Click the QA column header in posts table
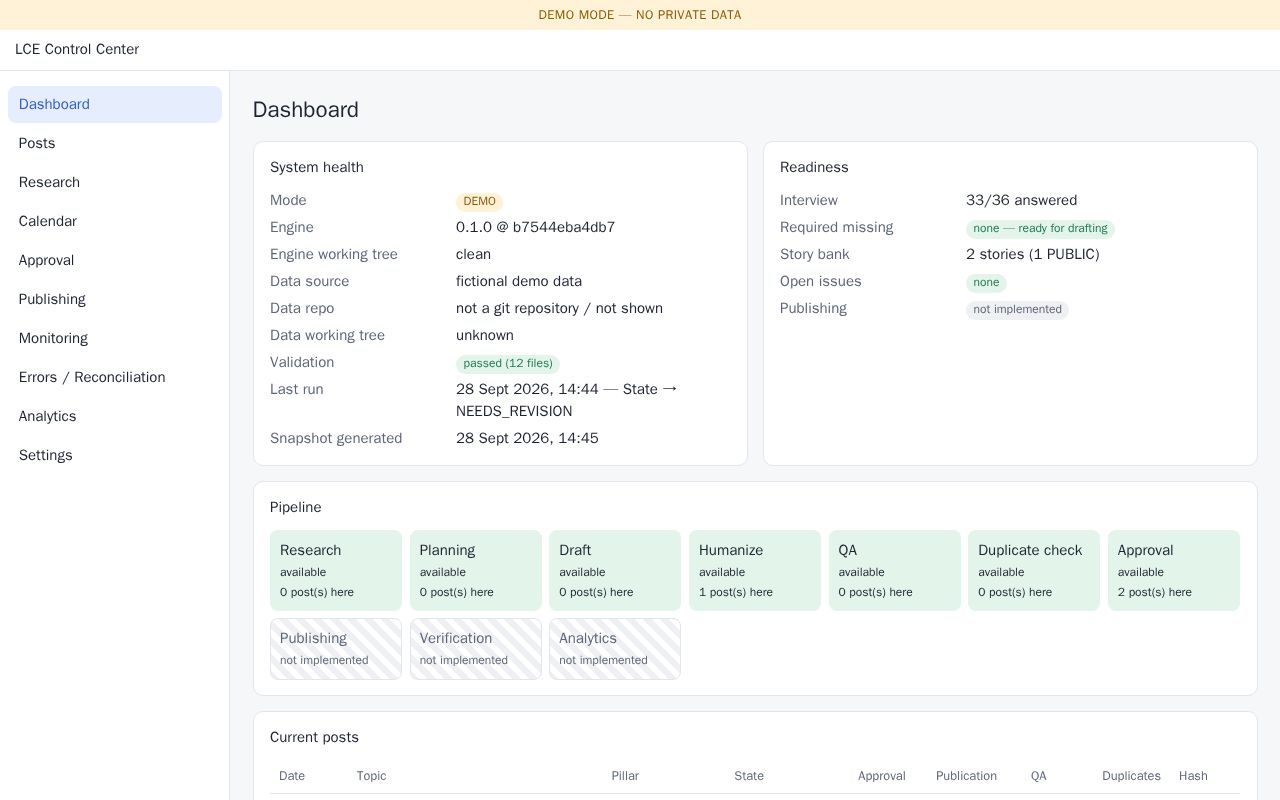 [1039, 776]
